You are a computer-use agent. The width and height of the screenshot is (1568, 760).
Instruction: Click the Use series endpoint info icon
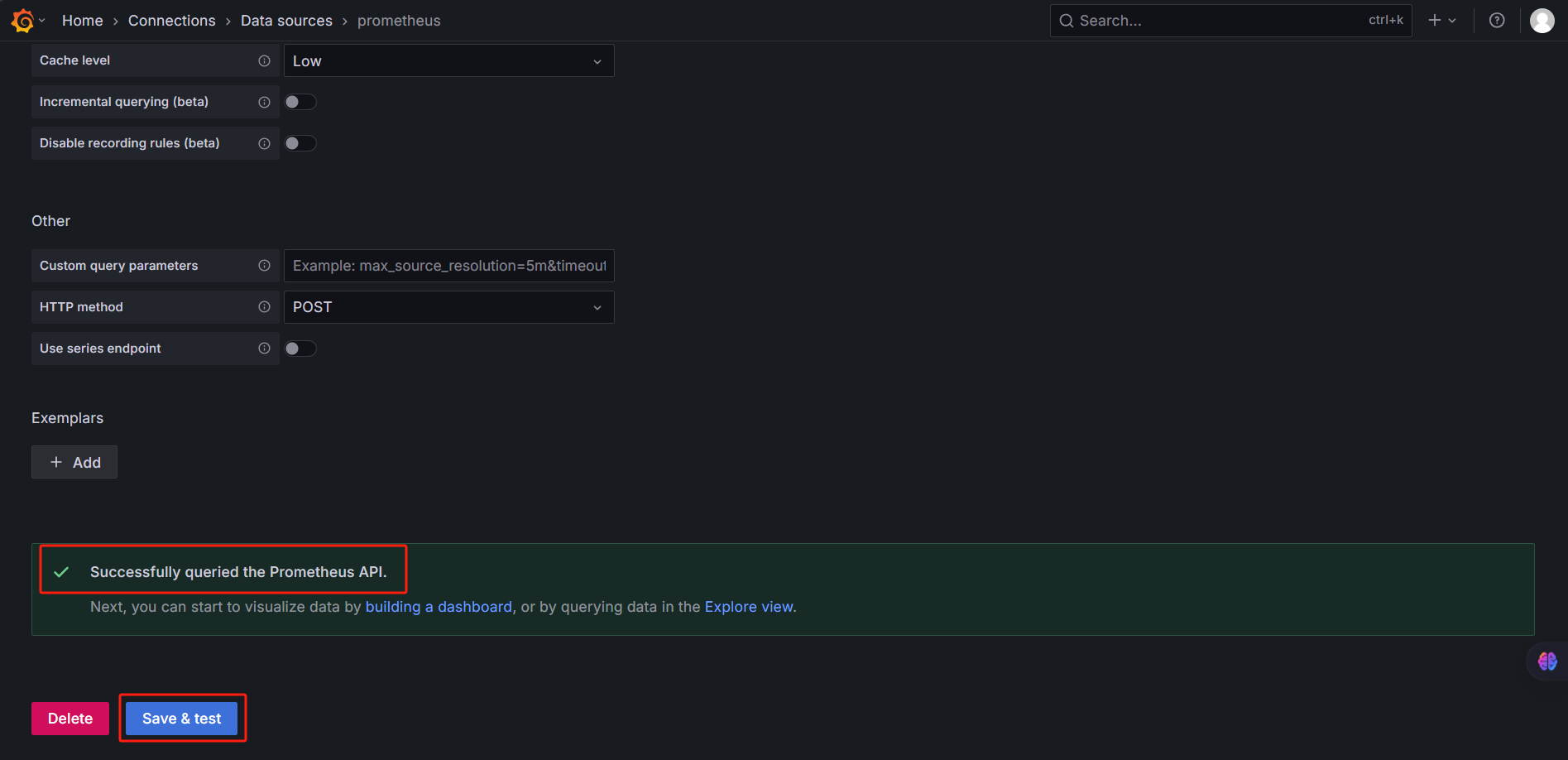264,349
